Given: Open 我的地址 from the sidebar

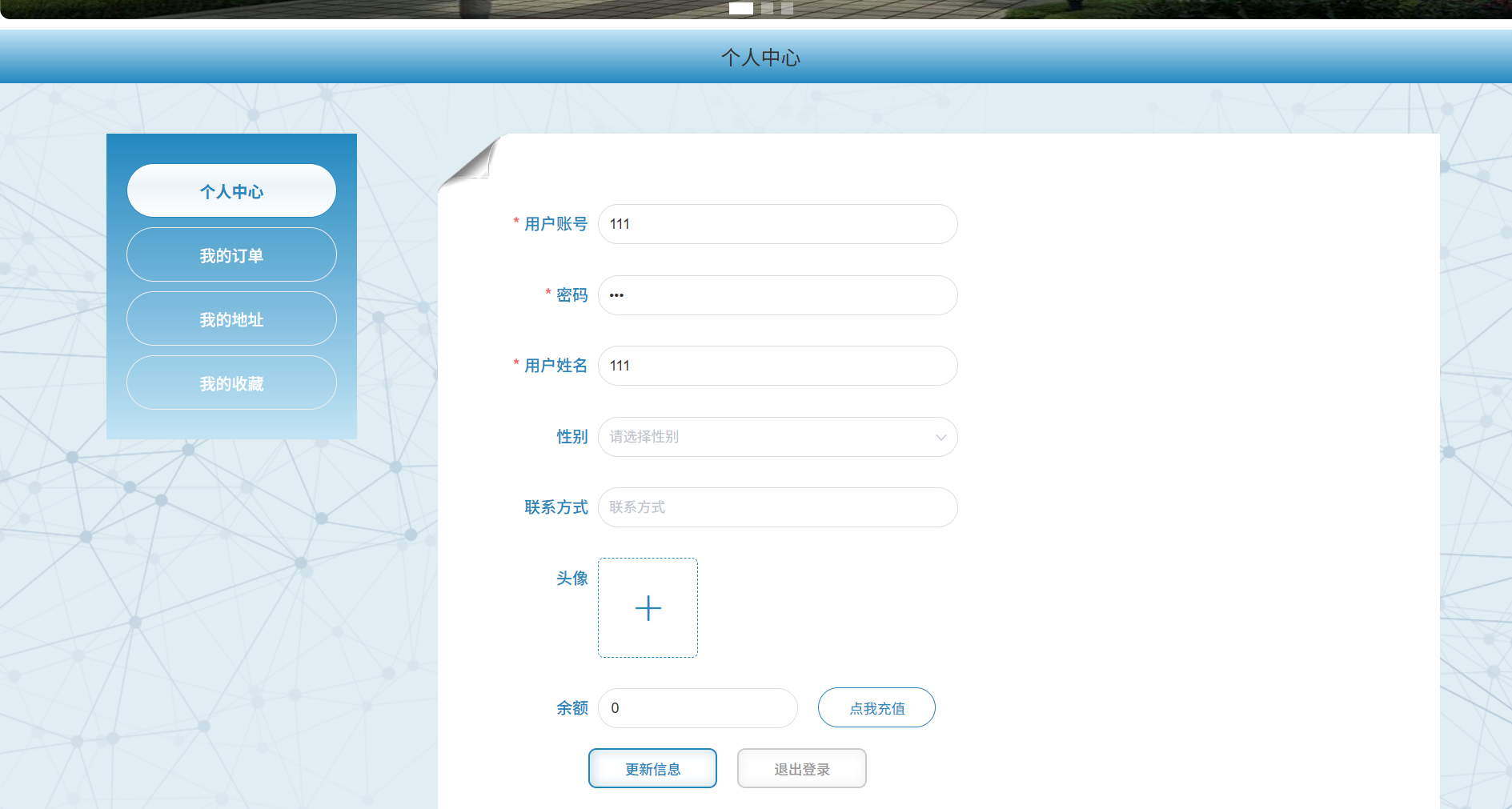Looking at the screenshot, I should click(x=231, y=318).
